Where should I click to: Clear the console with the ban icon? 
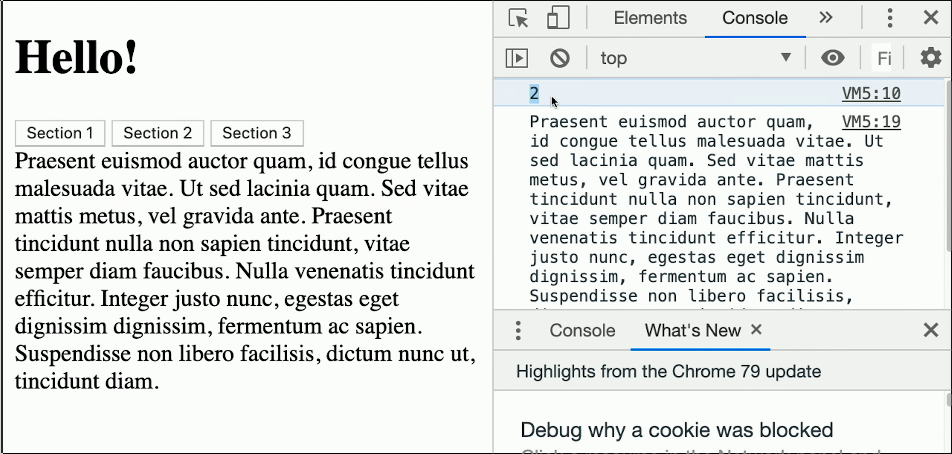[x=560, y=58]
